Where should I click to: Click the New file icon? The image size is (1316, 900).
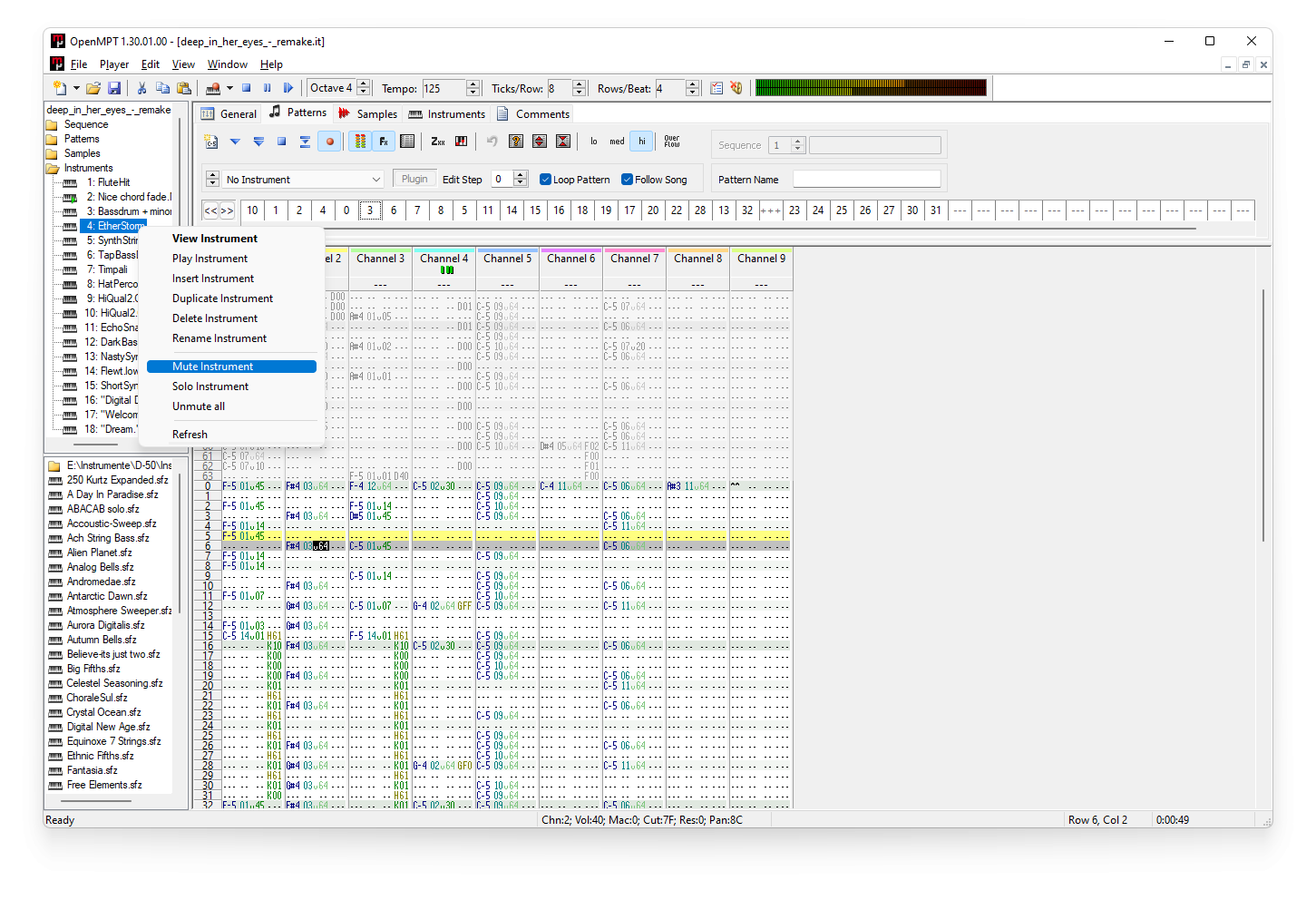(60, 88)
